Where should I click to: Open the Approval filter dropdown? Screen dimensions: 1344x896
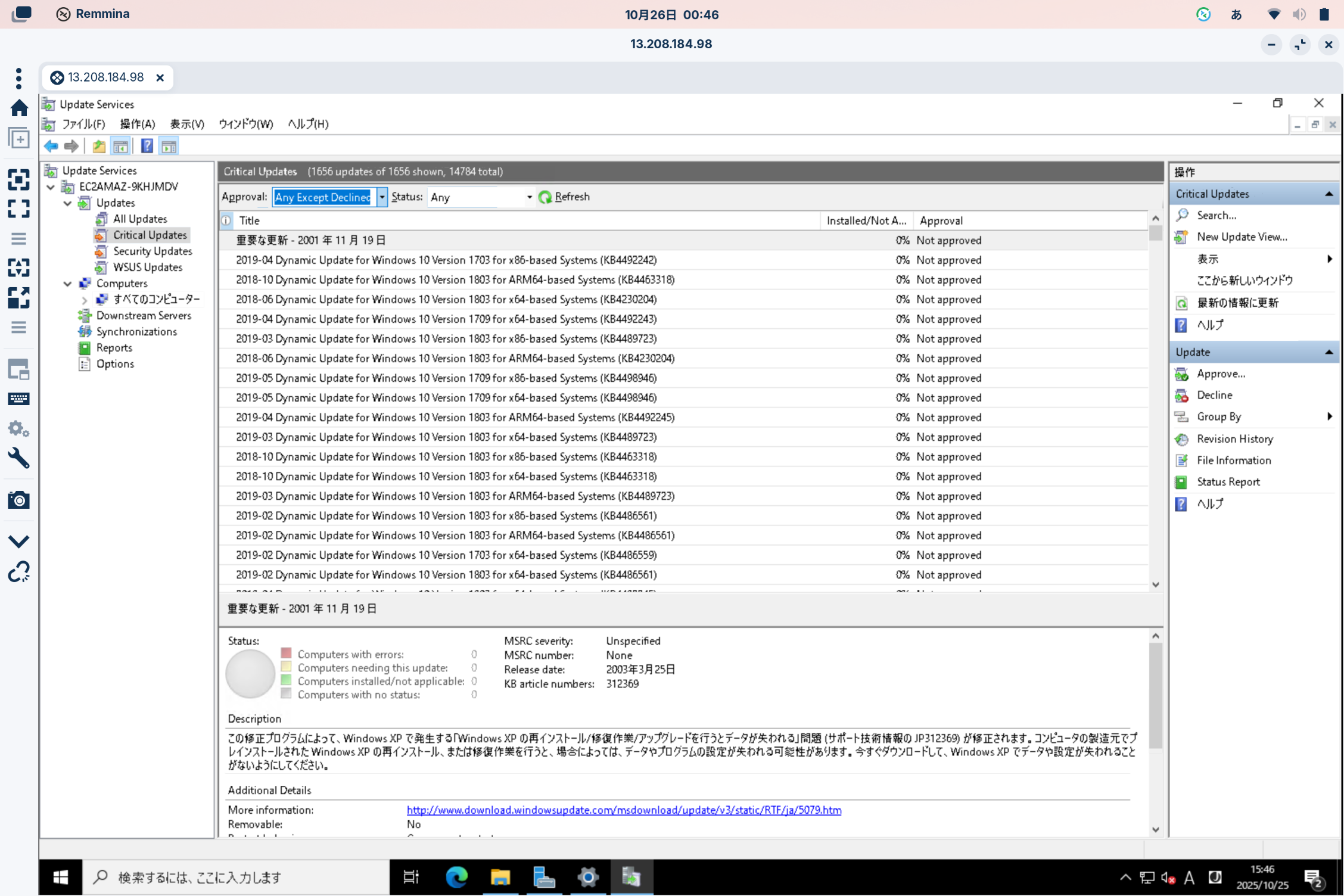click(382, 197)
